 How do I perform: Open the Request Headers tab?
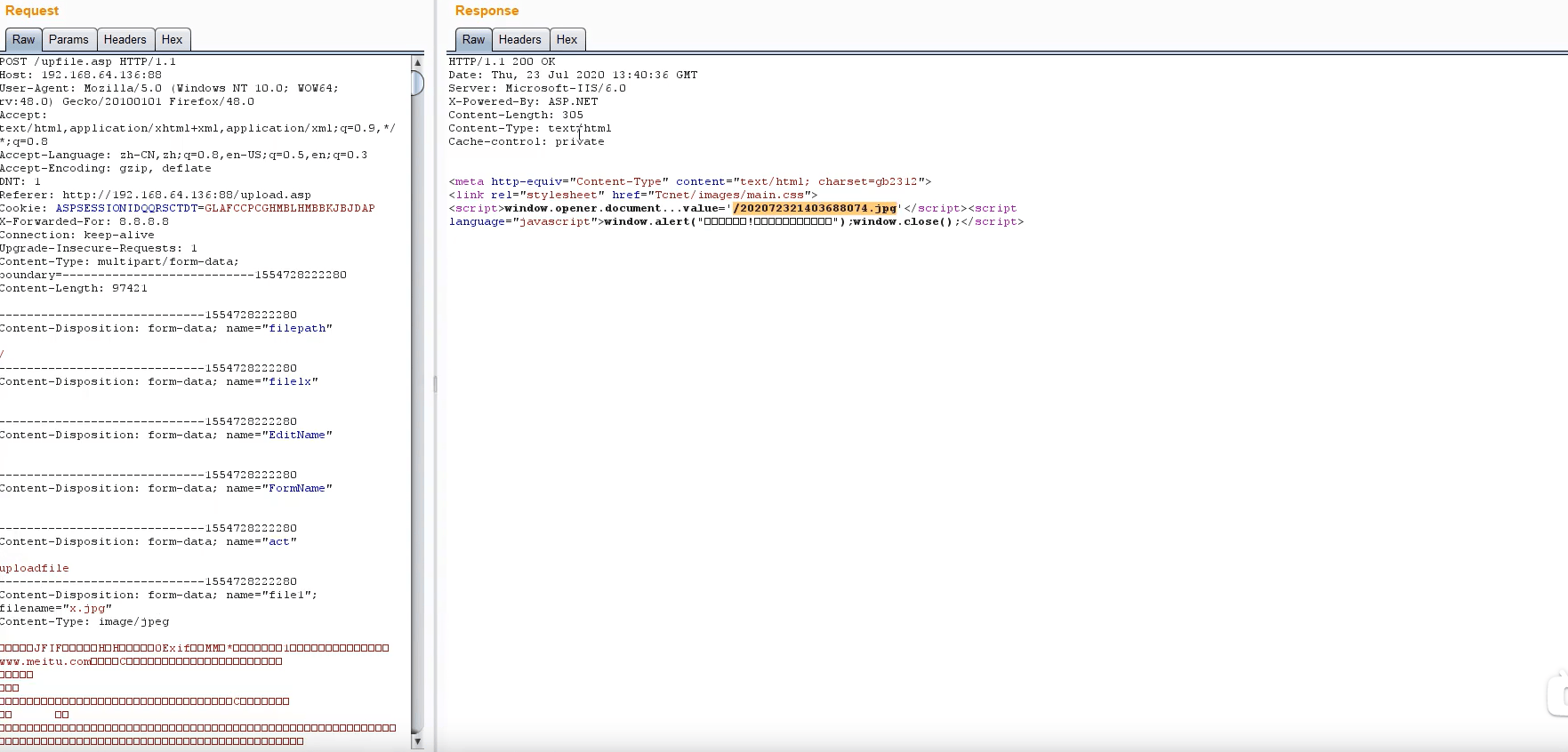pyautogui.click(x=125, y=39)
